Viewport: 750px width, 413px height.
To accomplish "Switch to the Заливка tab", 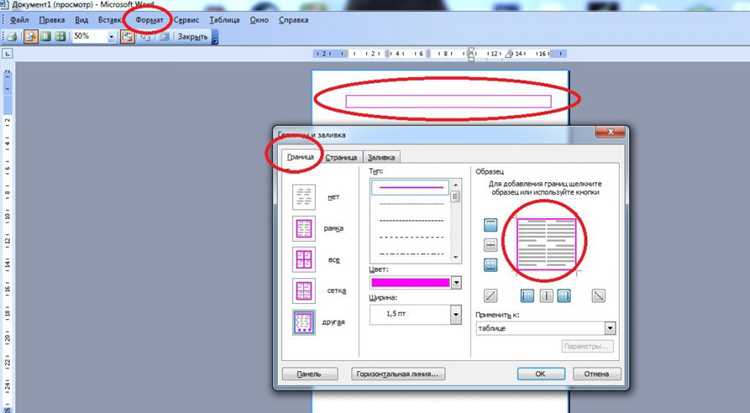I will point(381,157).
